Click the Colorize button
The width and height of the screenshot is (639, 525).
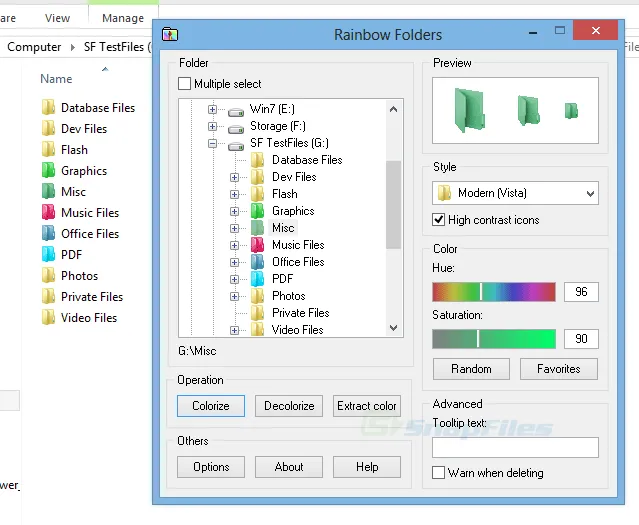pyautogui.click(x=211, y=406)
